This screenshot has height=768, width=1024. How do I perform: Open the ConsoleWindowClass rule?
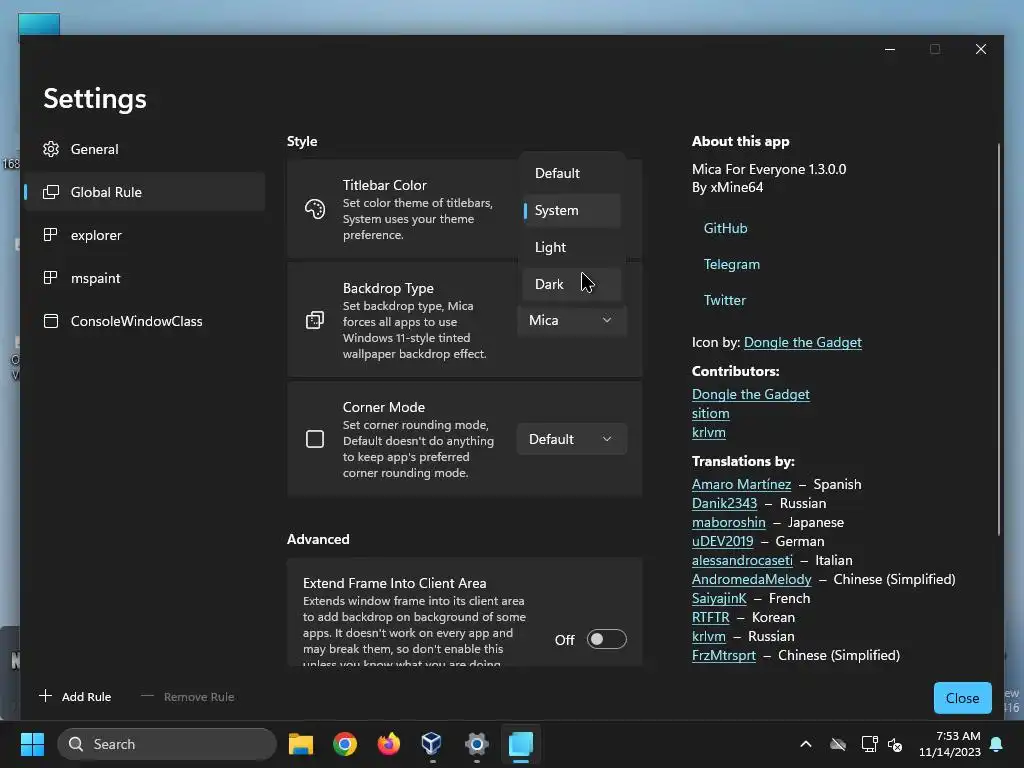click(x=145, y=321)
